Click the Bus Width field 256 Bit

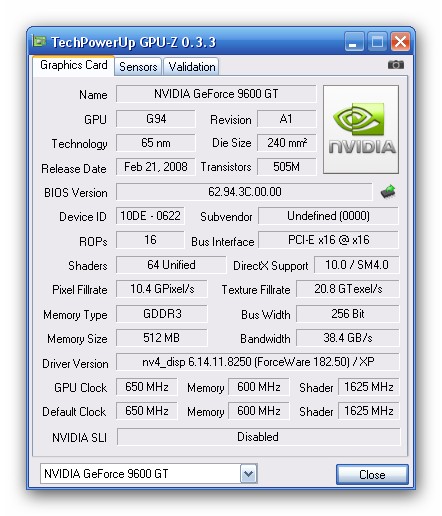348,314
